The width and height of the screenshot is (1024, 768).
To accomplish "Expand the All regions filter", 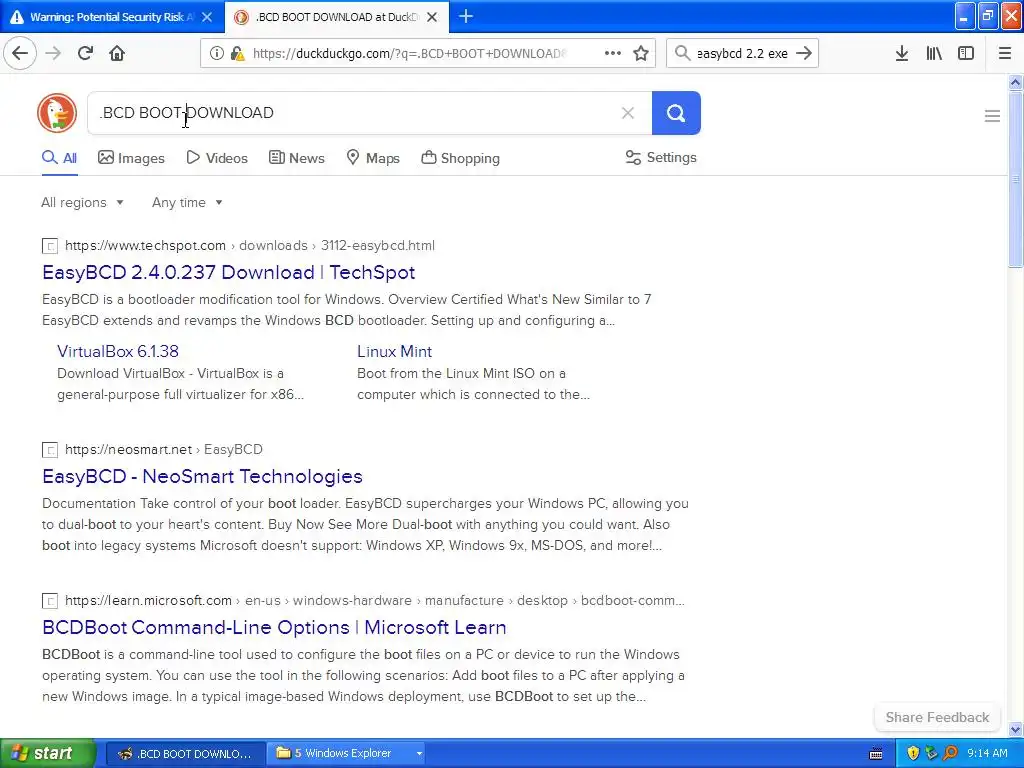I will [82, 202].
